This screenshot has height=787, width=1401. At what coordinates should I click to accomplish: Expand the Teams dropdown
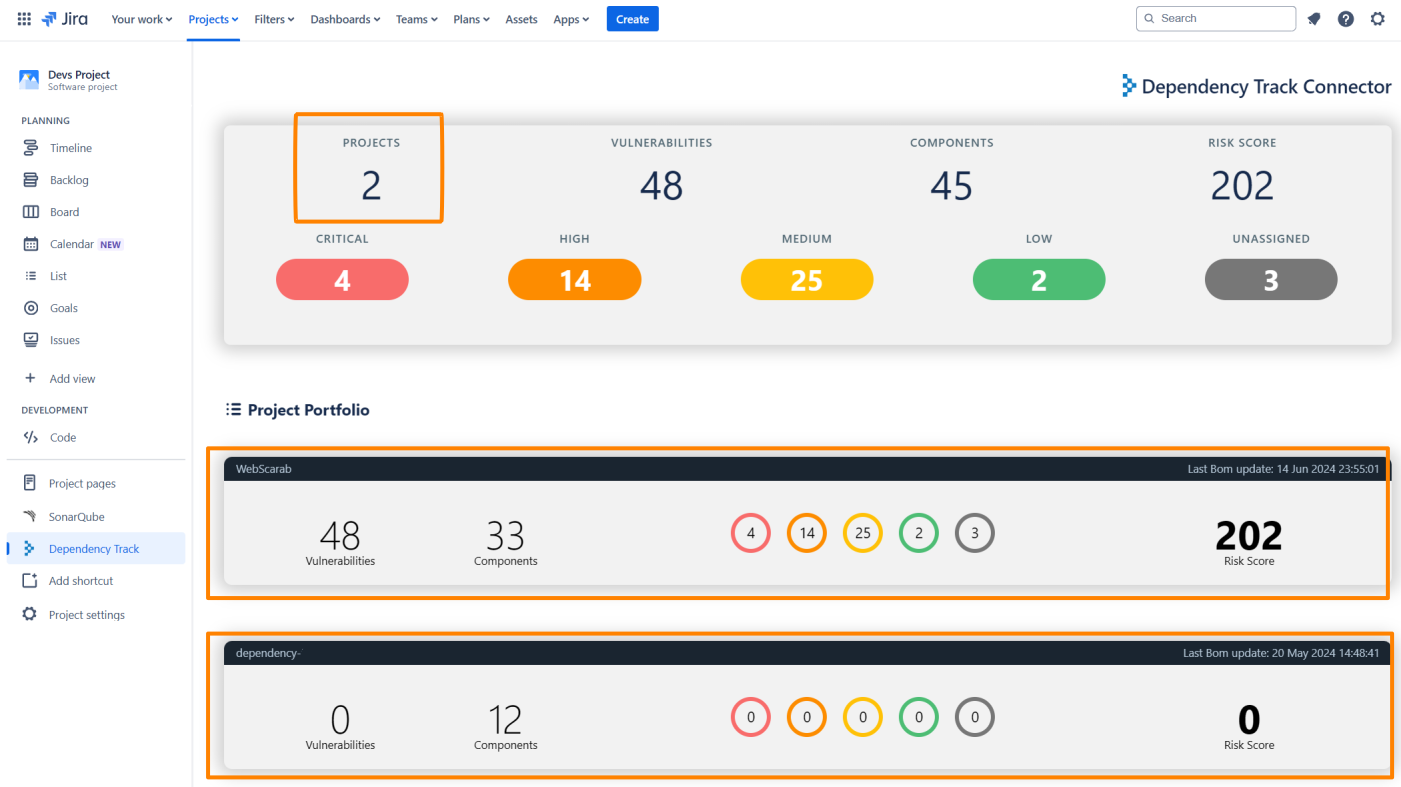(417, 19)
